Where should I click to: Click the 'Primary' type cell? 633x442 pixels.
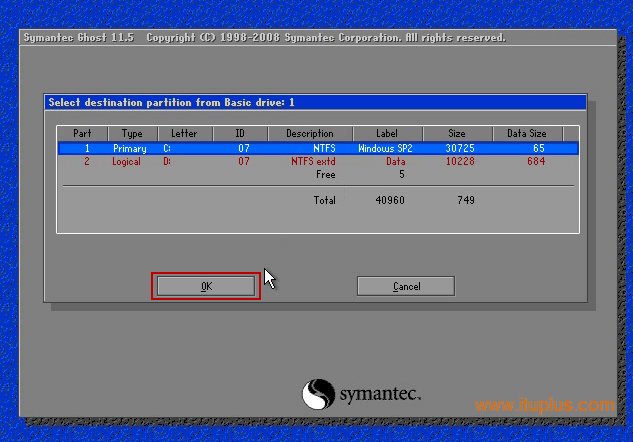tap(130, 149)
